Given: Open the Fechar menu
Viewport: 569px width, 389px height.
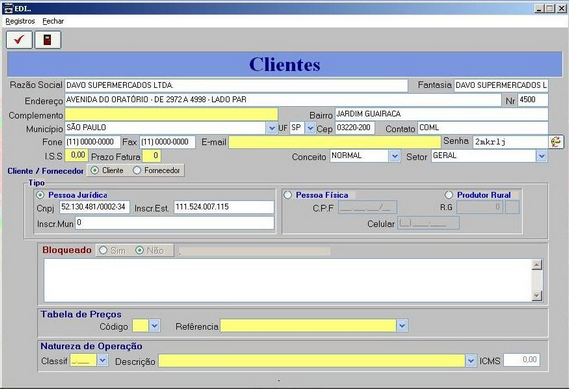Looking at the screenshot, I should coord(53,21).
